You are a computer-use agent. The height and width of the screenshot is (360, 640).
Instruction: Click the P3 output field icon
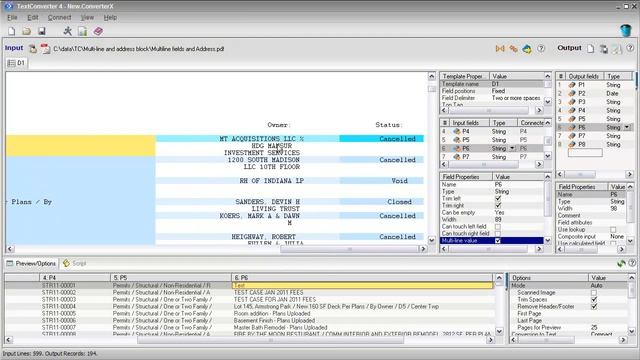click(572, 102)
